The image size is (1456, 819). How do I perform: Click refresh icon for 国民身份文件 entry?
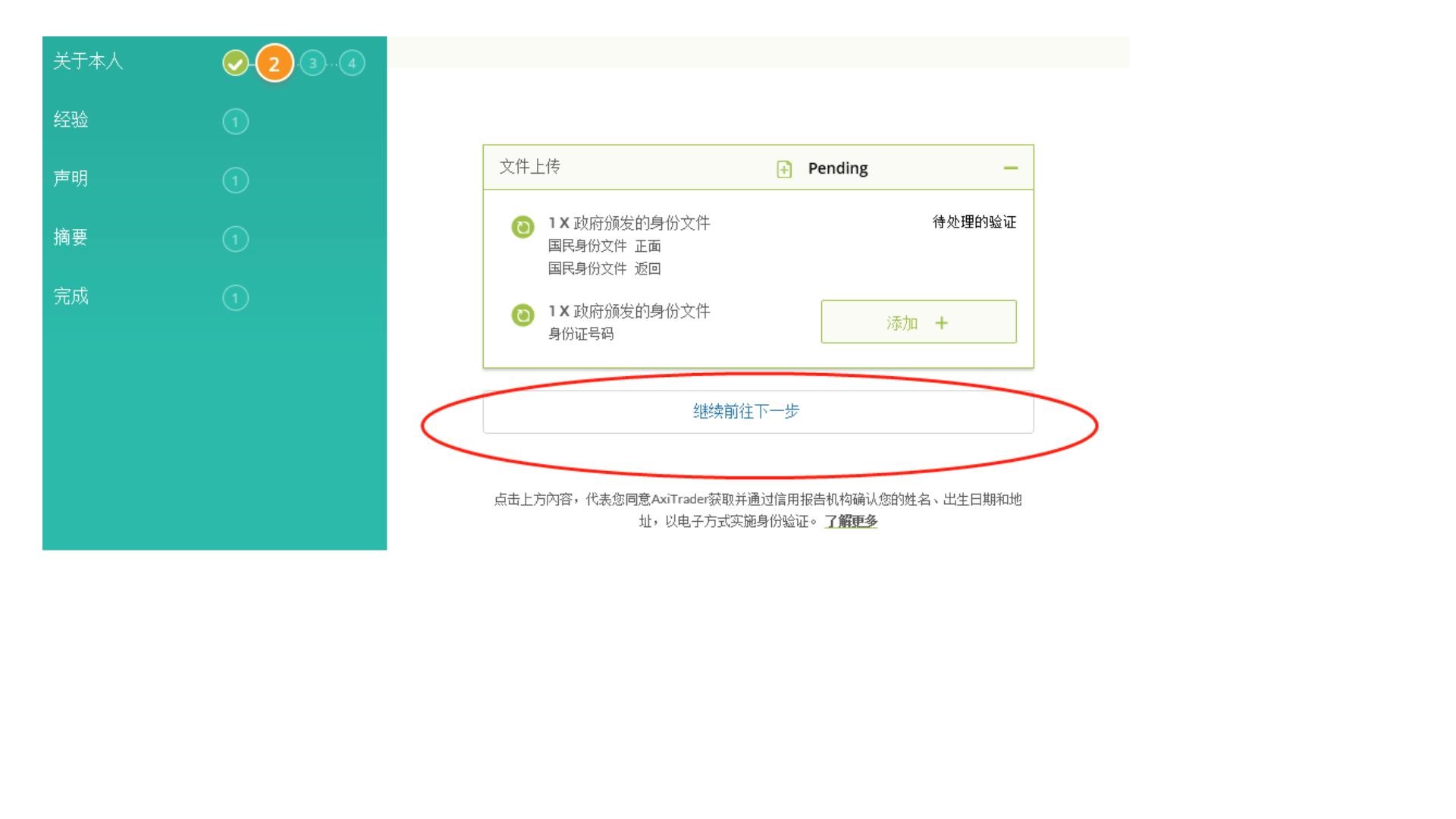pyautogui.click(x=522, y=227)
